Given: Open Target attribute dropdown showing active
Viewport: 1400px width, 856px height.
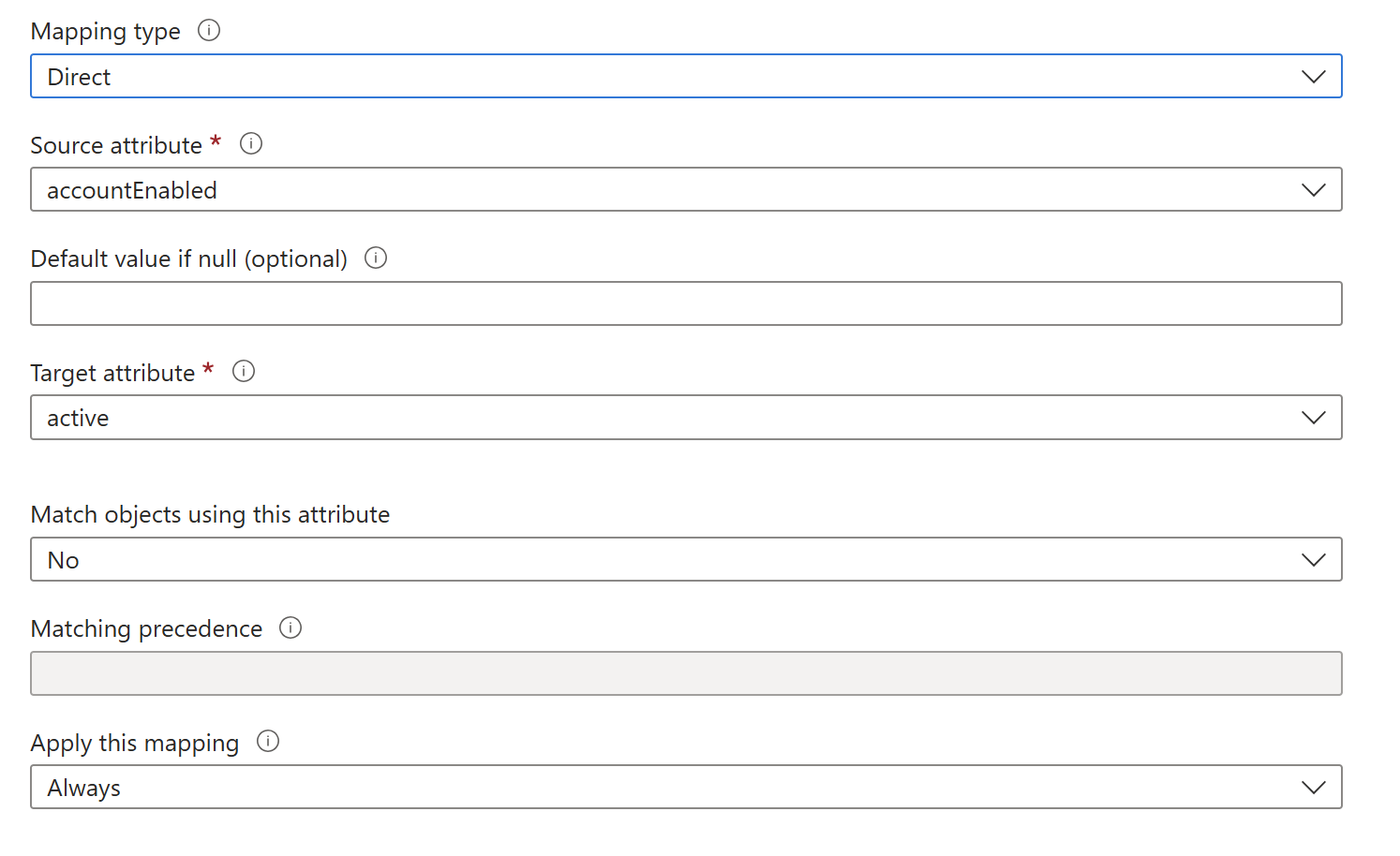Looking at the screenshot, I should tap(656, 418).
